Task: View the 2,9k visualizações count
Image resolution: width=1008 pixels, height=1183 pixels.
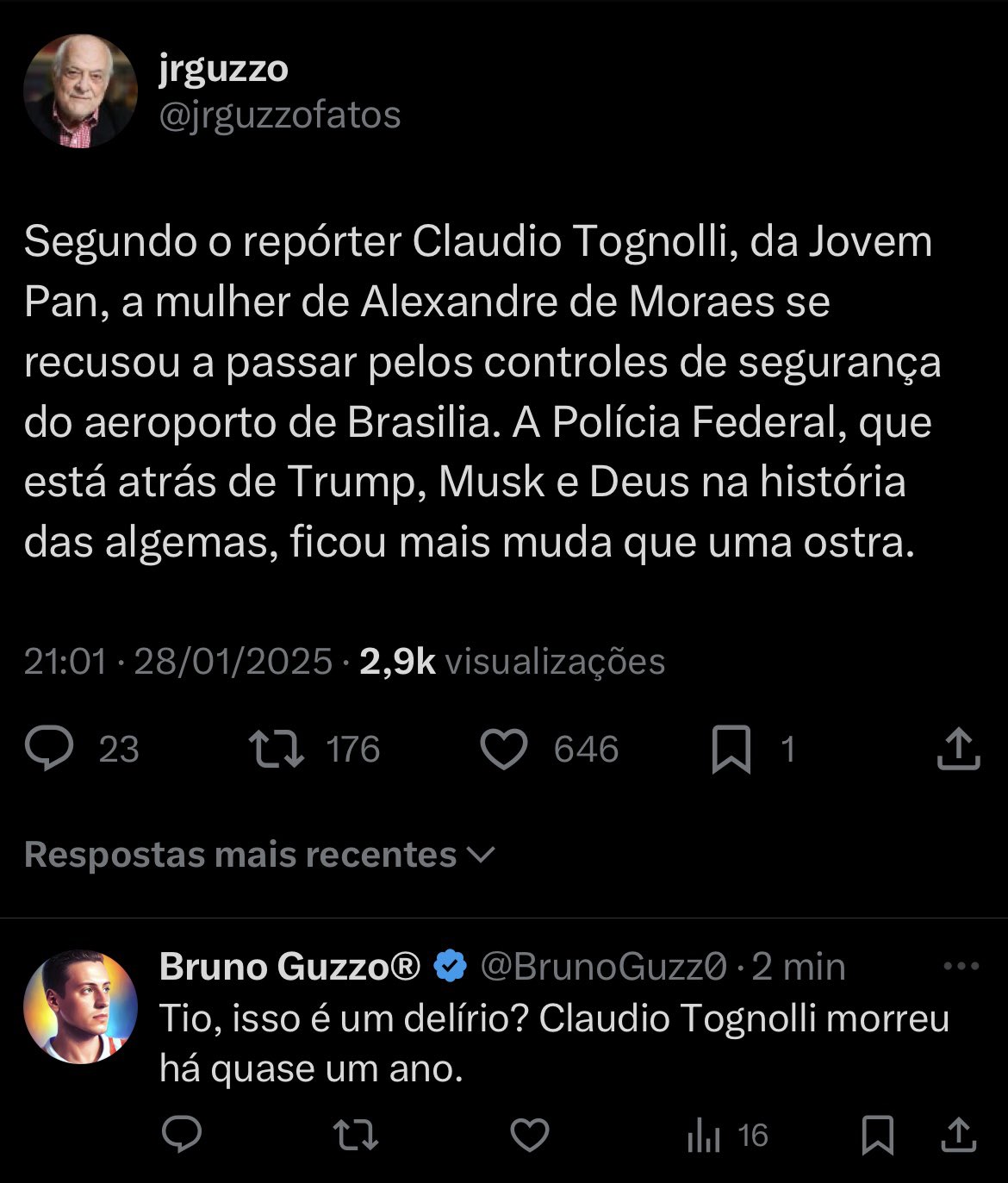Action: pyautogui.click(x=512, y=662)
